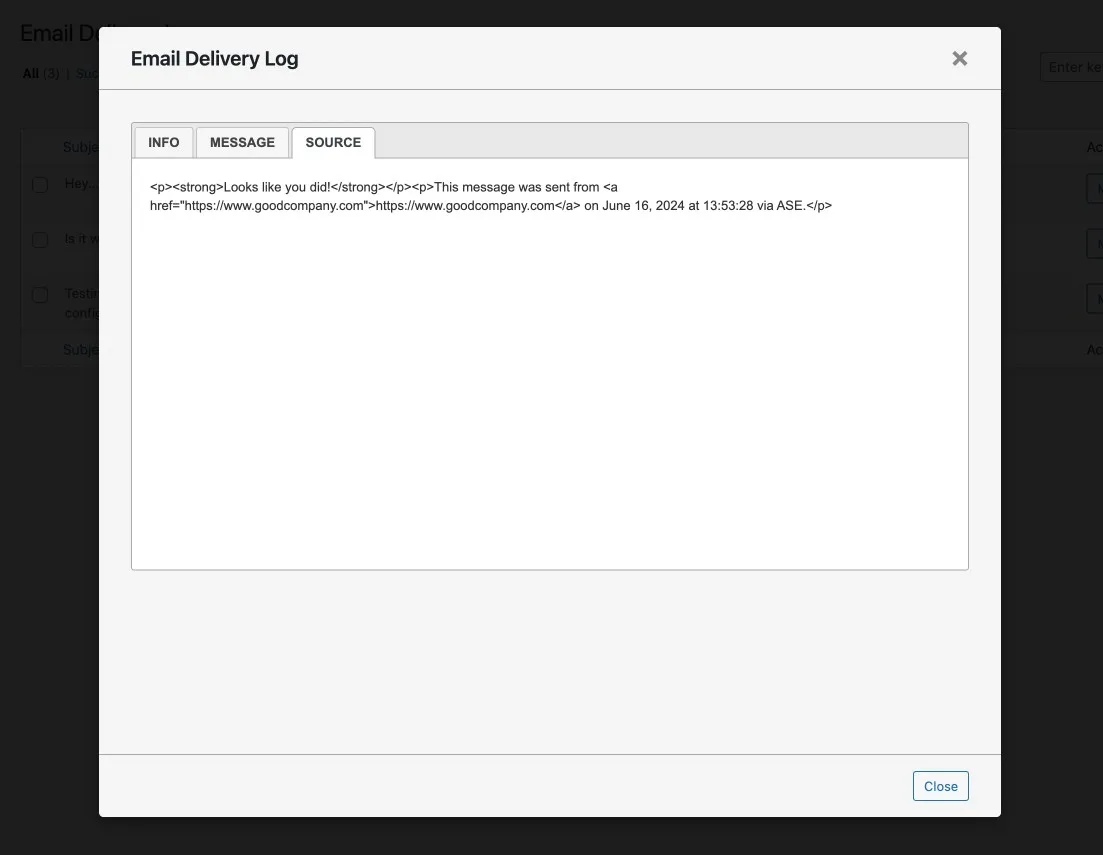Click the "Email Delivery Log" dialog title
This screenshot has height=855, width=1103.
point(215,58)
